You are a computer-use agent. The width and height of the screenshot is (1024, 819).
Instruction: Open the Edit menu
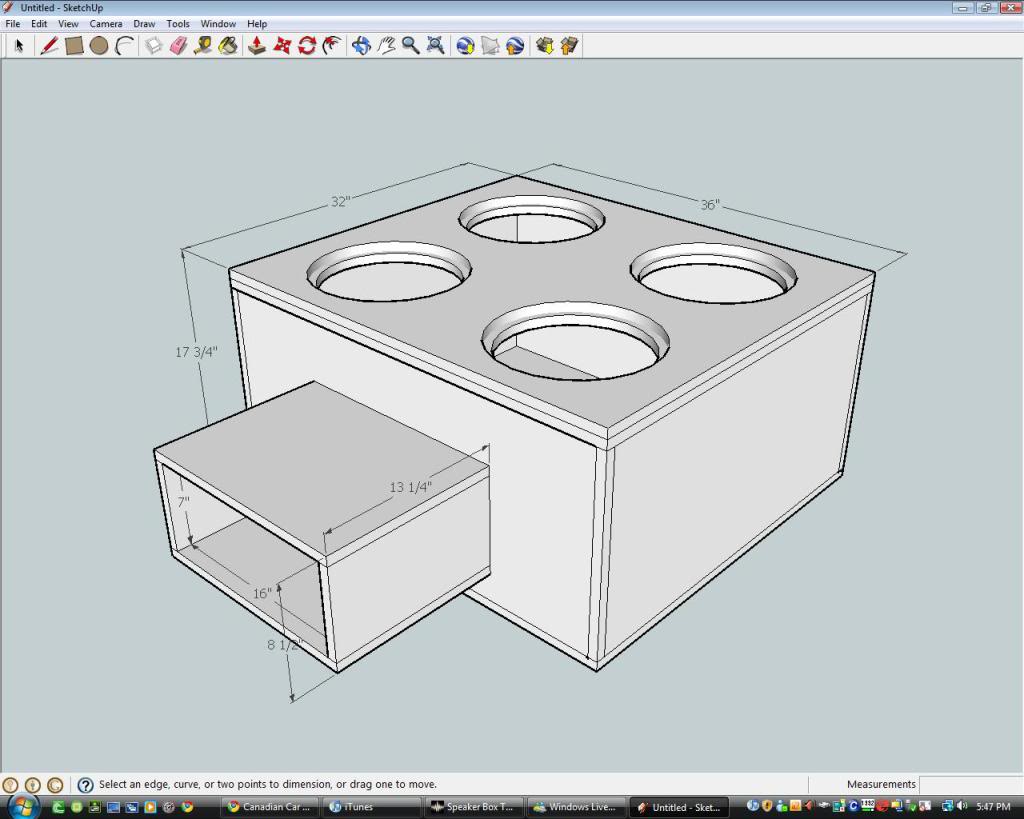(x=39, y=24)
